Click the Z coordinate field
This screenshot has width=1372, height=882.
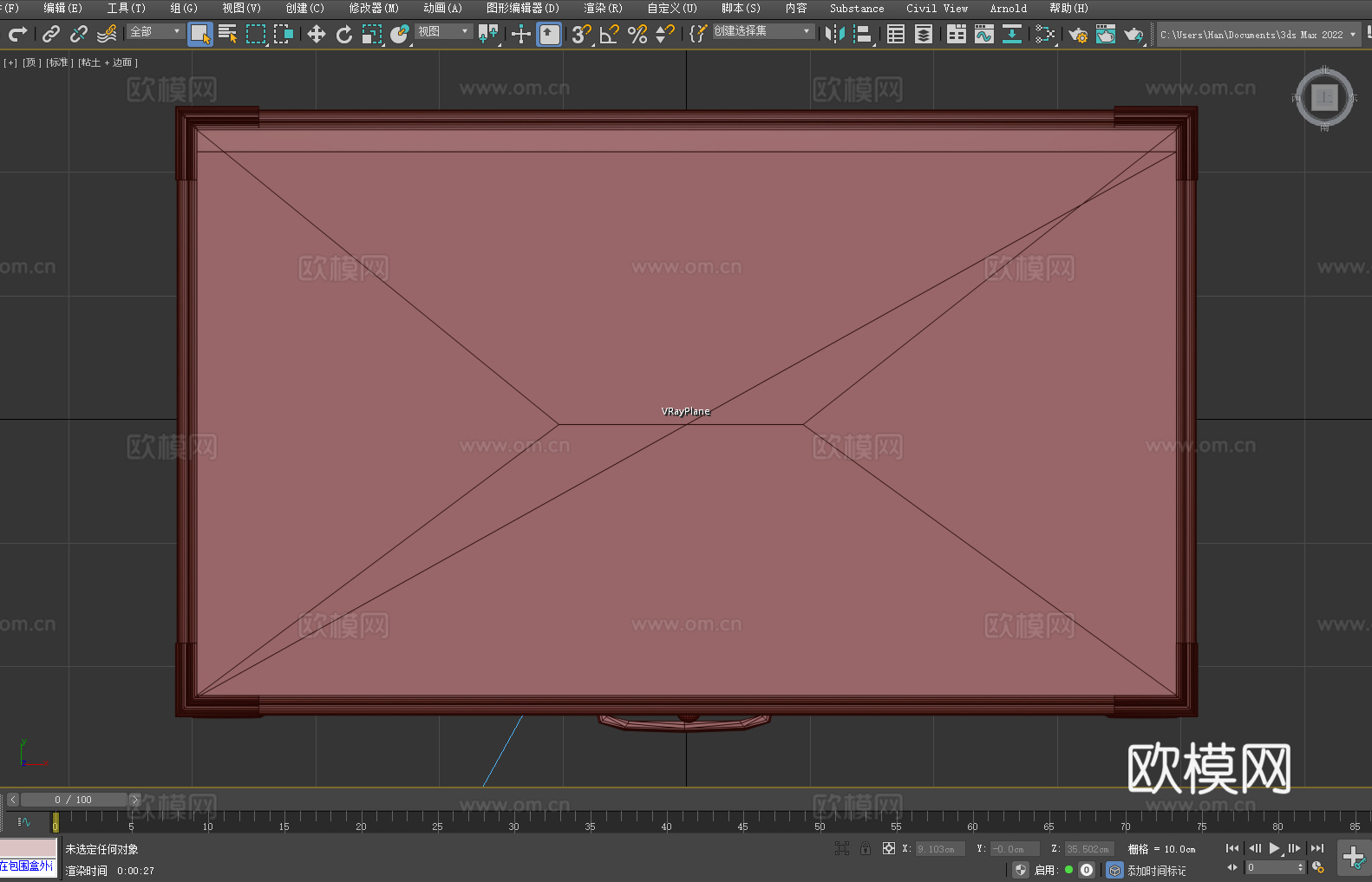click(x=1089, y=849)
